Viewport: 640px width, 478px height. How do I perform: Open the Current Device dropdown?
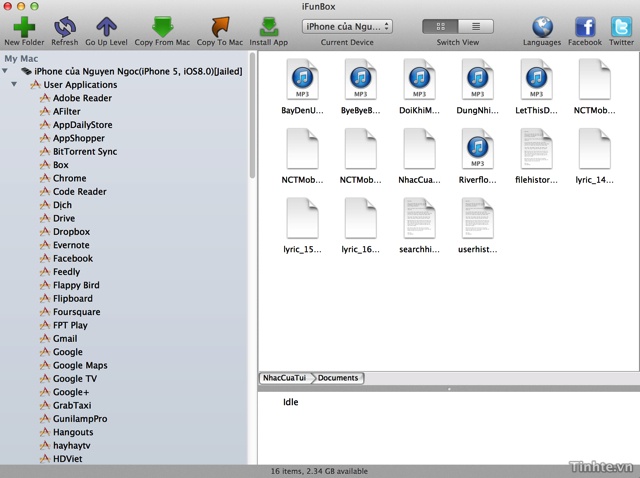tap(347, 27)
